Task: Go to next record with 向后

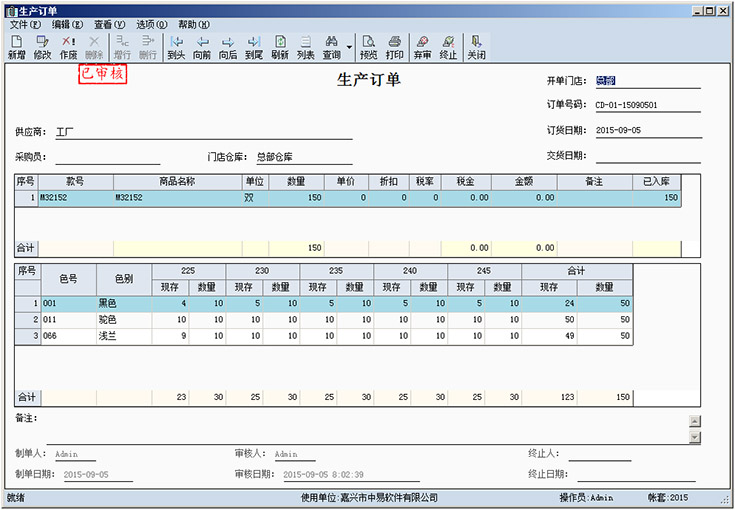Action: click(x=228, y=47)
